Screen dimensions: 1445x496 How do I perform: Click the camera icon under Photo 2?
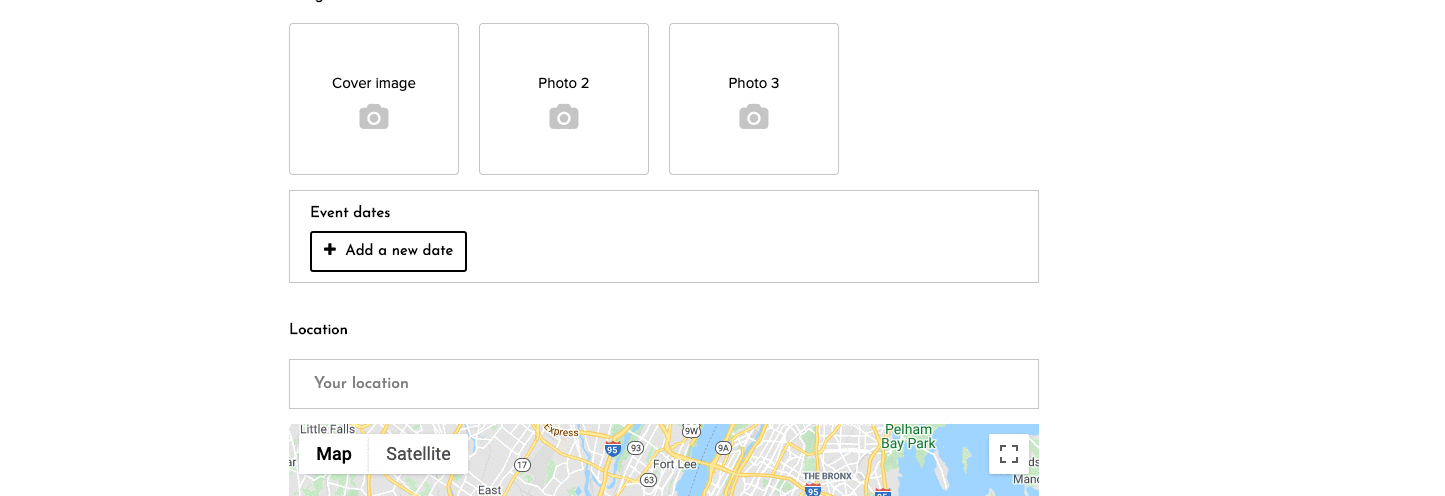[564, 117]
